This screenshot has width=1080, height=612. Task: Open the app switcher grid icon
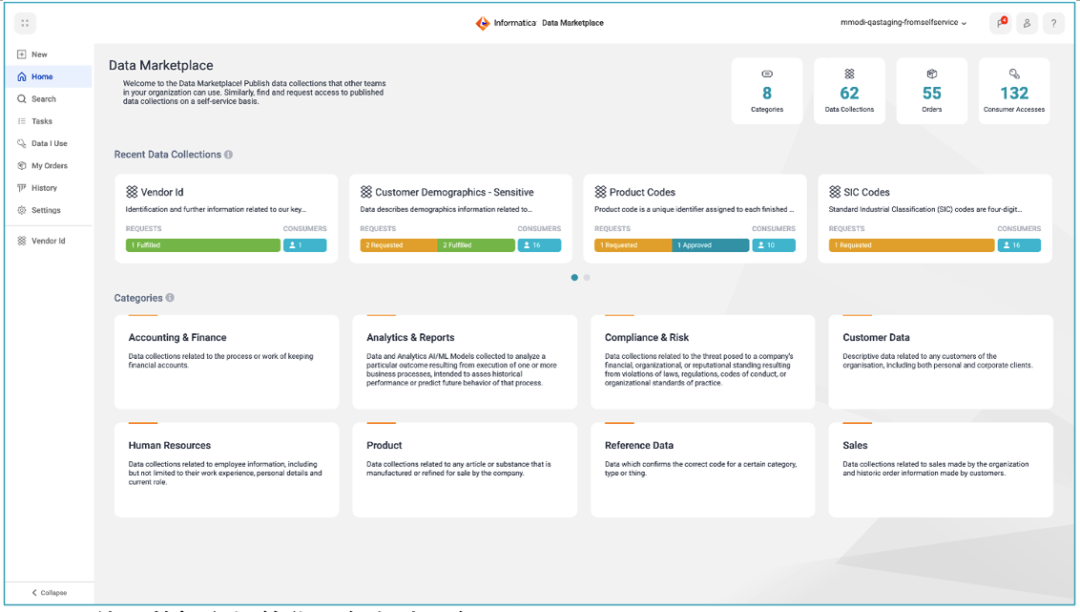tap(25, 23)
